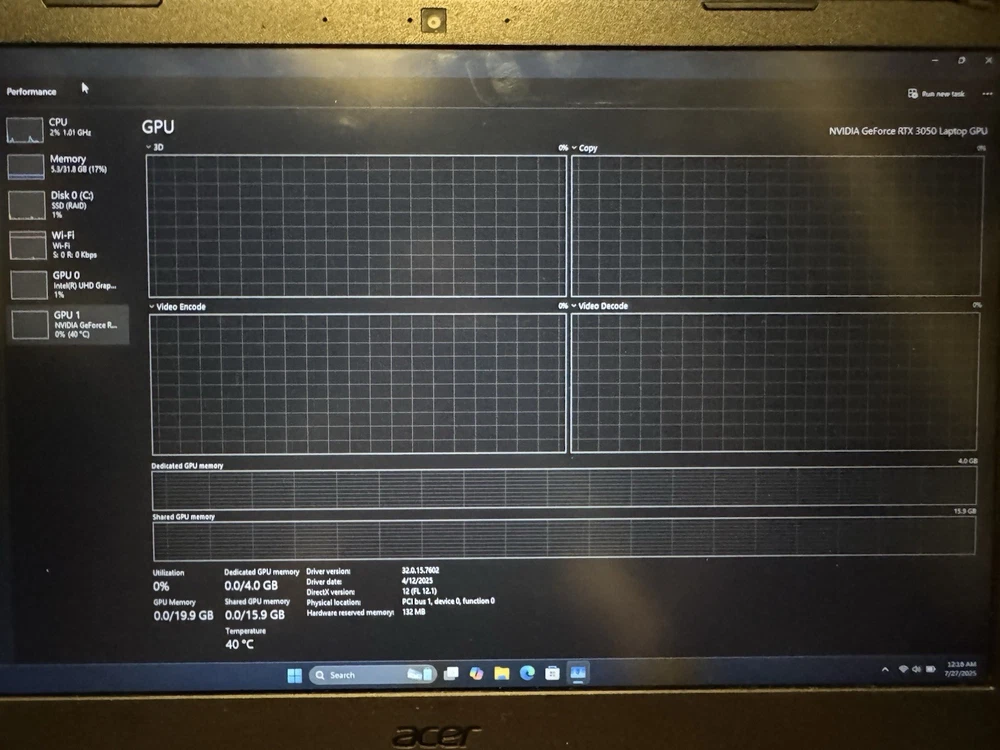This screenshot has width=1000, height=750.
Task: Show hidden system tray icons
Action: (884, 669)
